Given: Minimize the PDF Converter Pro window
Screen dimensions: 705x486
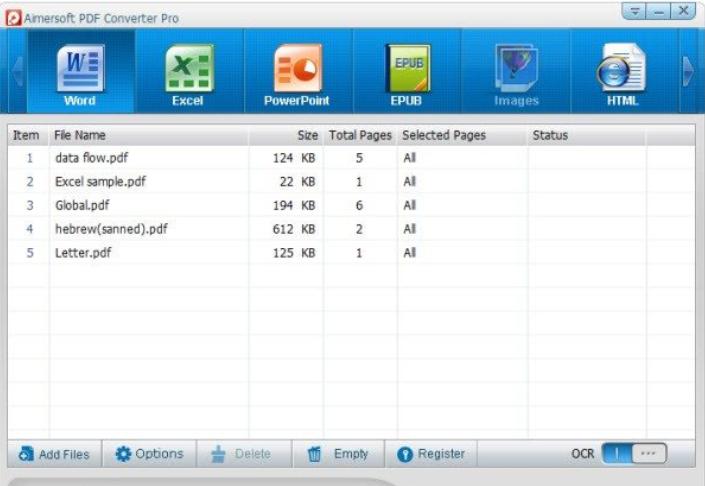Looking at the screenshot, I should [x=659, y=11].
